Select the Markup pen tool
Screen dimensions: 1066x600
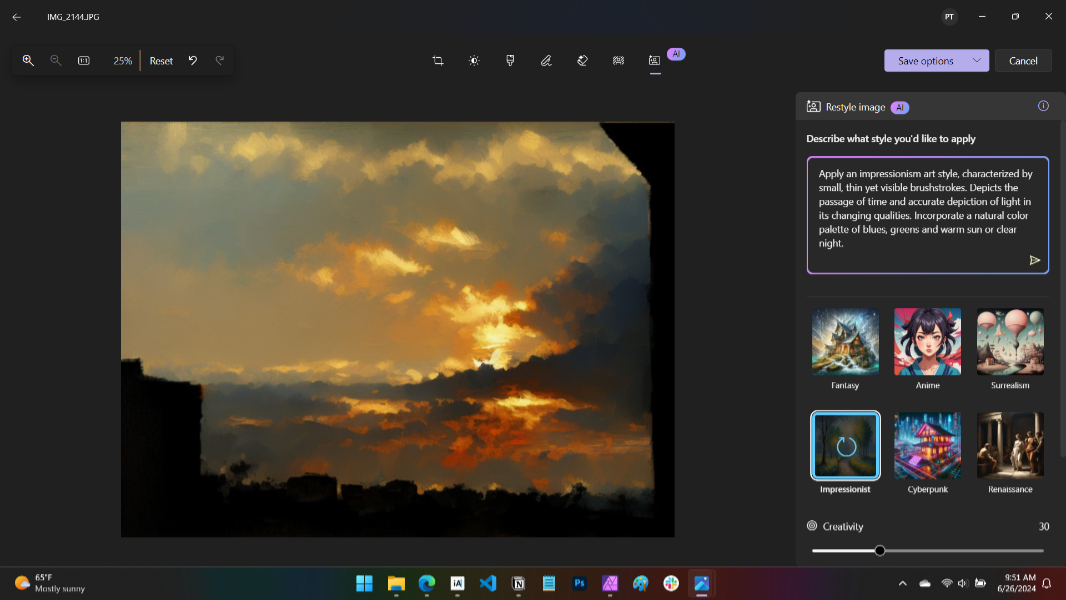pos(546,61)
